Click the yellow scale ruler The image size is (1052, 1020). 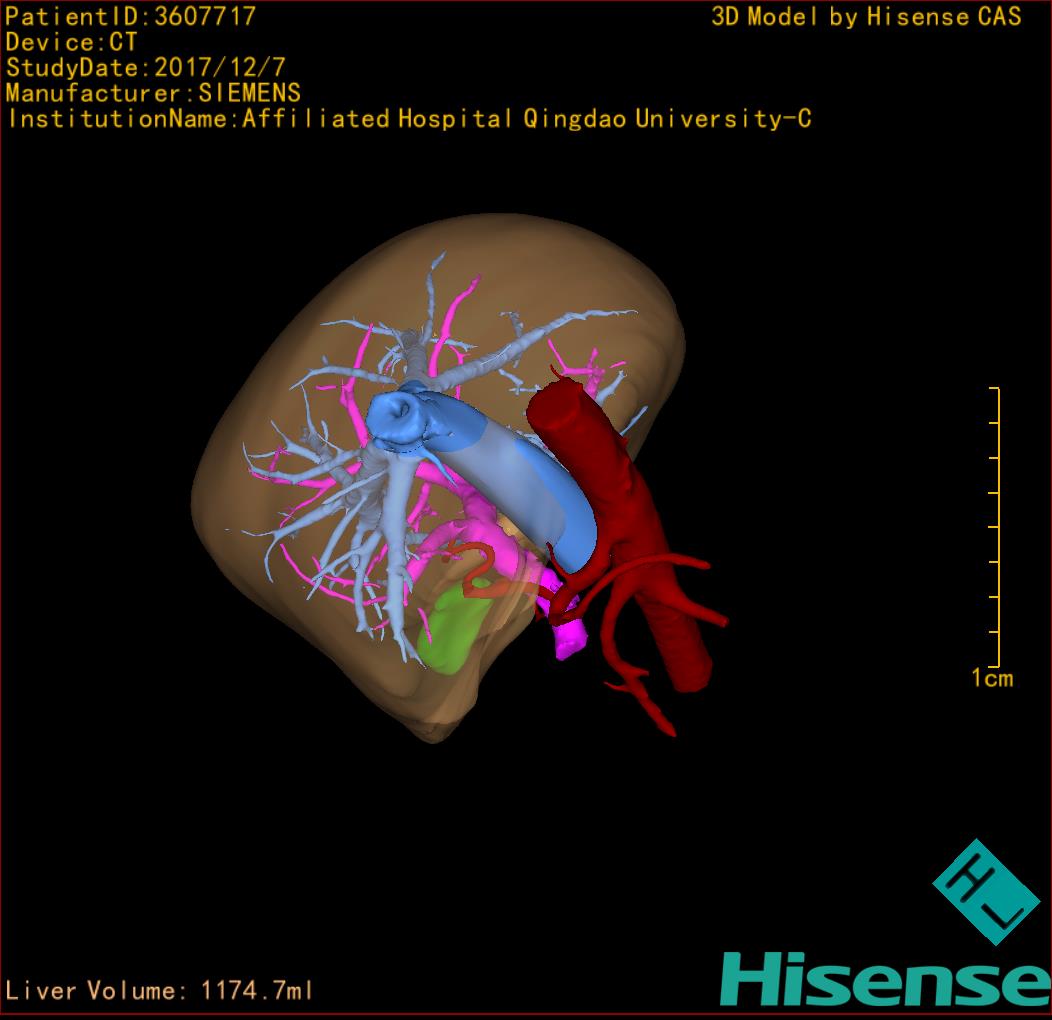pos(995,527)
